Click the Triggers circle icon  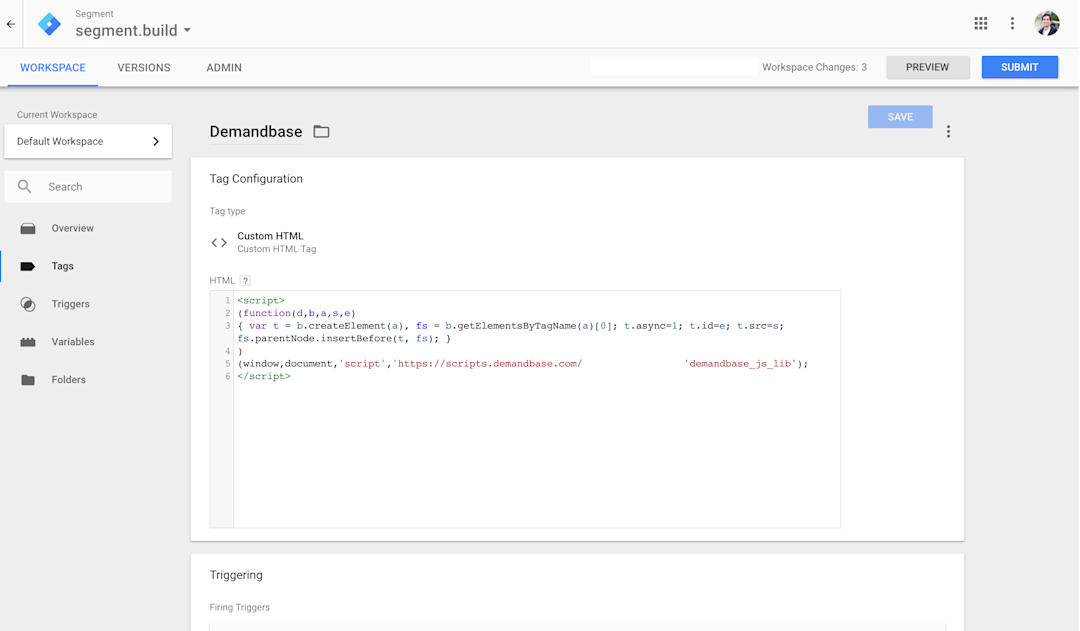point(28,304)
